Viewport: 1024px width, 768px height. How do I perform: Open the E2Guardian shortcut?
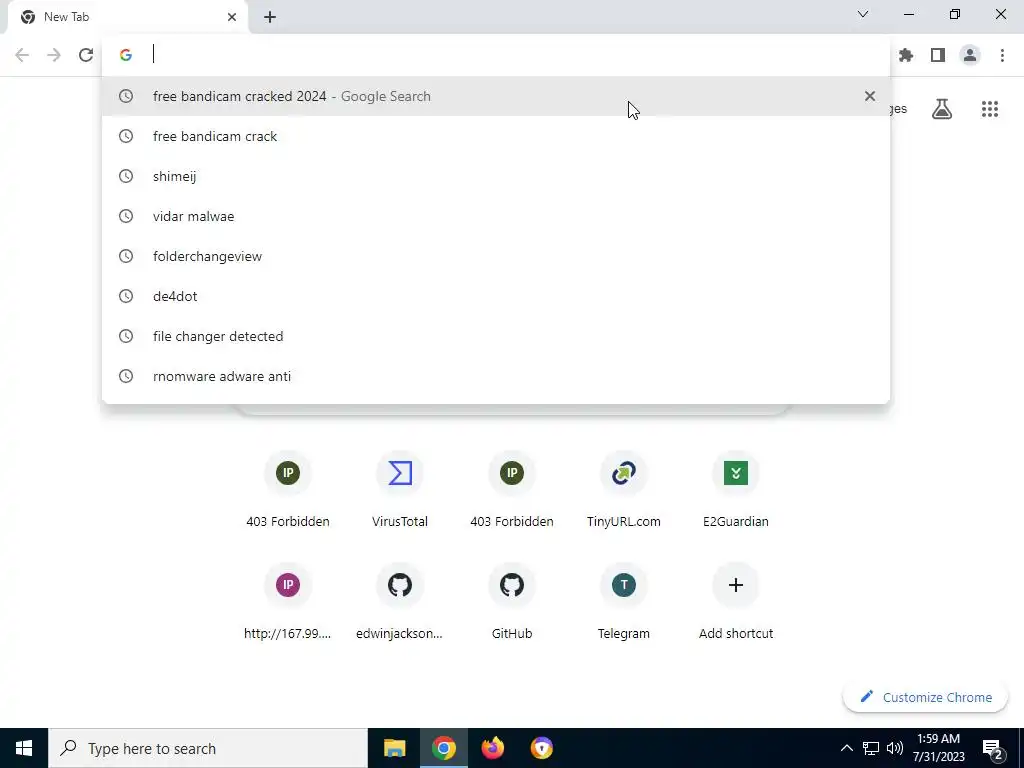click(735, 490)
